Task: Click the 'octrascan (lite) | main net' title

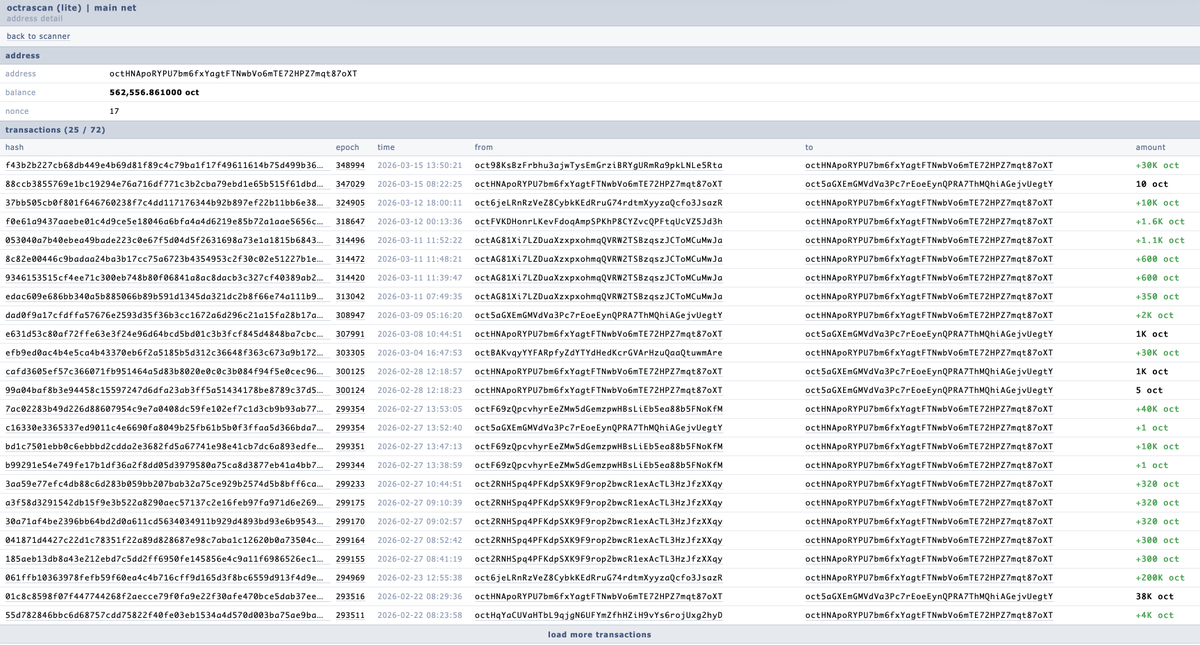Action: [x=72, y=8]
